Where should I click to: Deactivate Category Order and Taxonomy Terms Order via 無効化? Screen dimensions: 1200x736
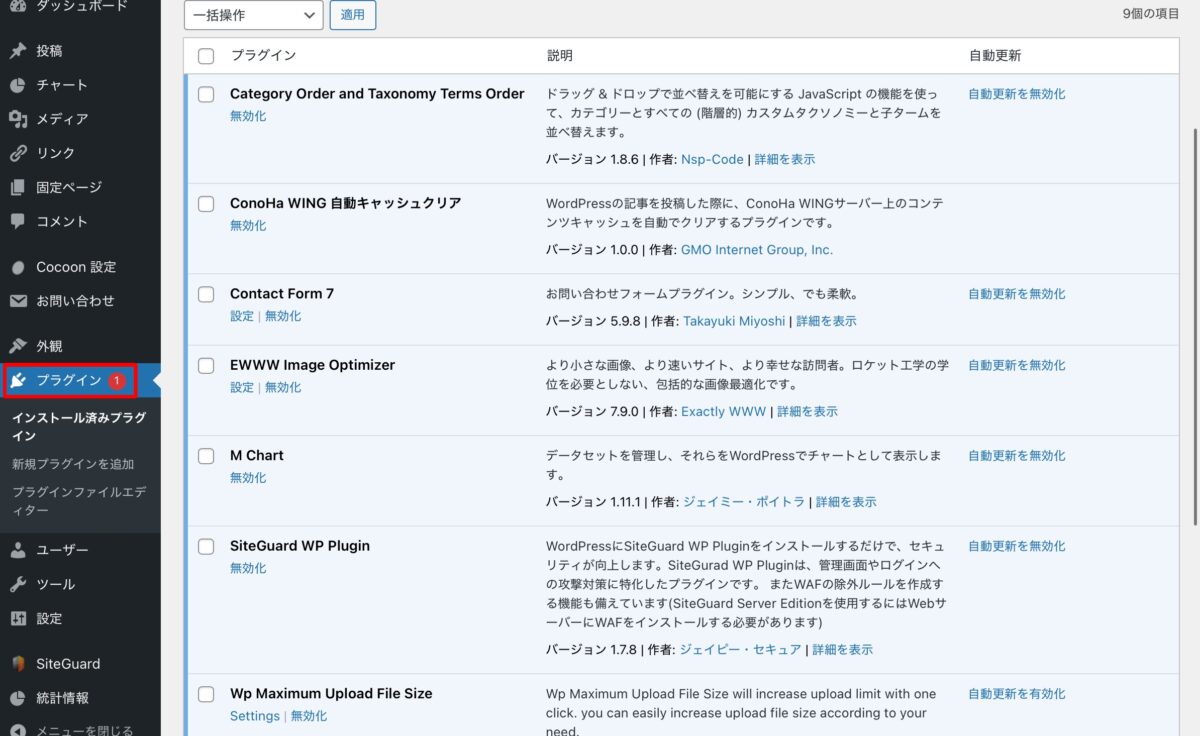tap(248, 116)
